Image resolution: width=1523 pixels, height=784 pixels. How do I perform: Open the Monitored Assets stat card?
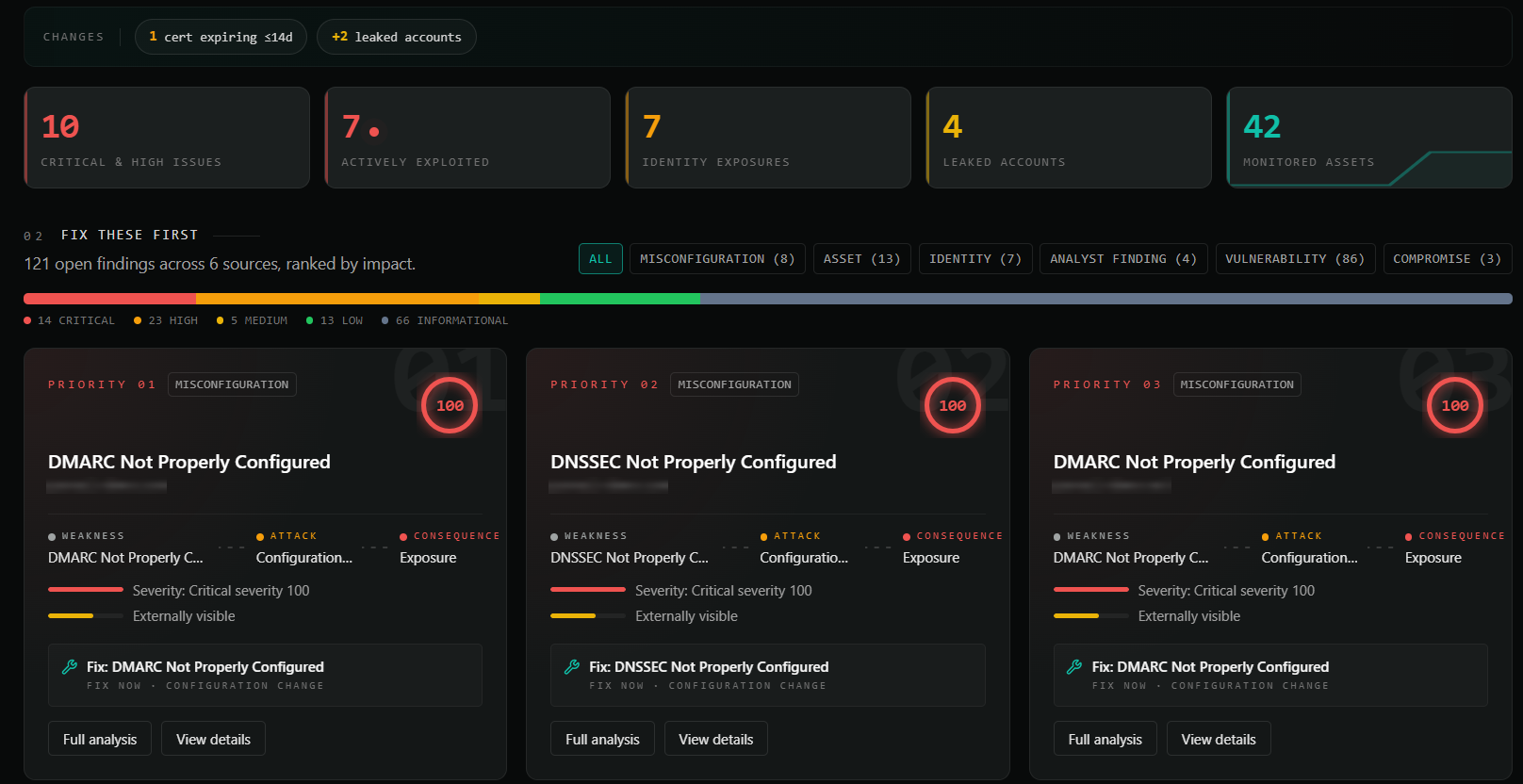coord(1369,138)
